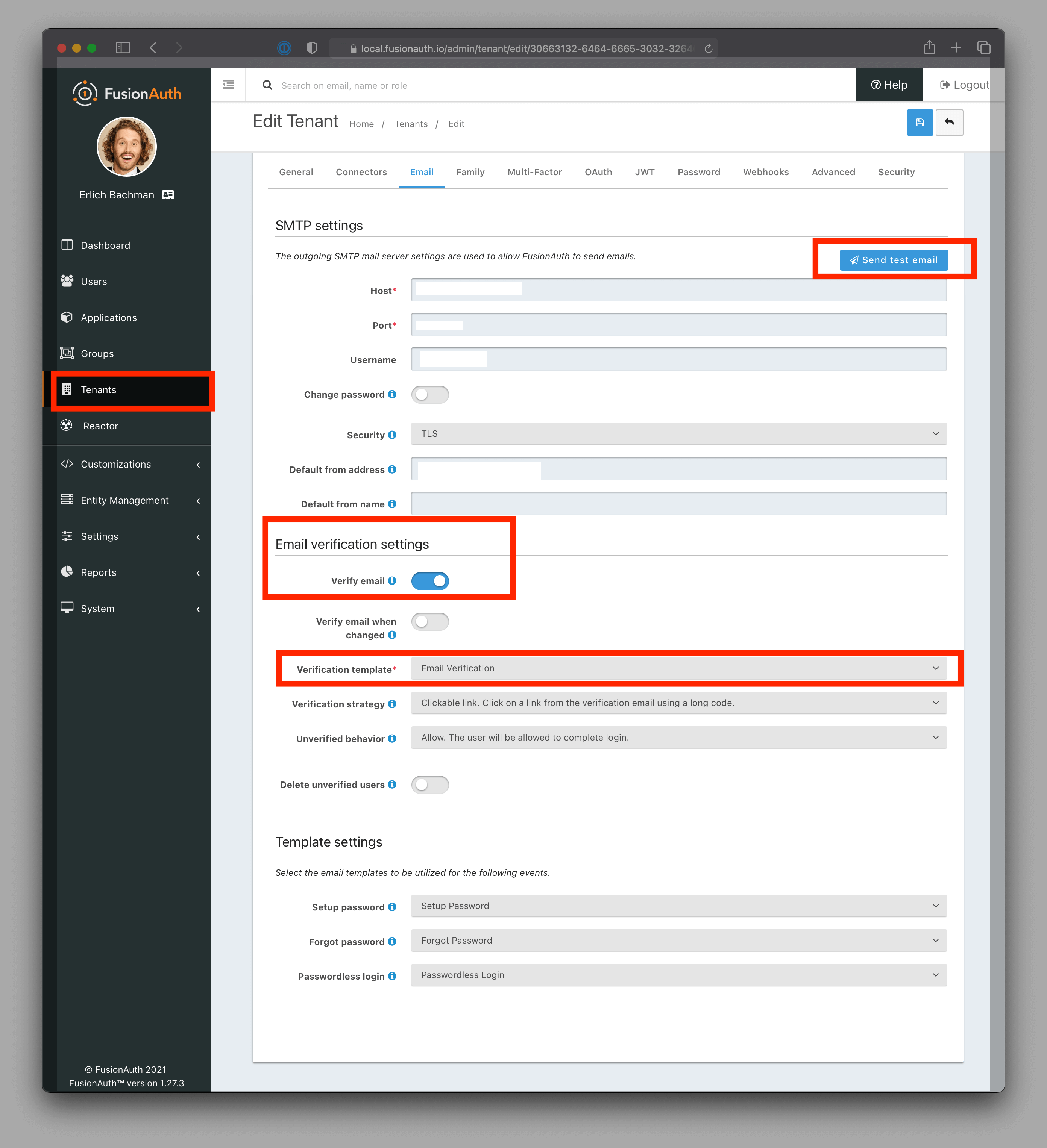Click info icon beside Verify email when changed
Image resolution: width=1047 pixels, height=1148 pixels.
(392, 635)
